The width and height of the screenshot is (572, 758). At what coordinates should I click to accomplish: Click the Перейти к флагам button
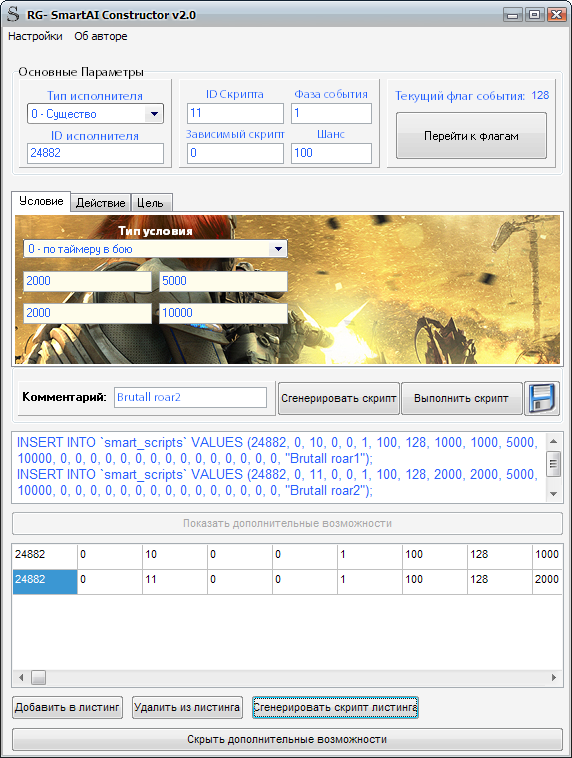click(471, 136)
